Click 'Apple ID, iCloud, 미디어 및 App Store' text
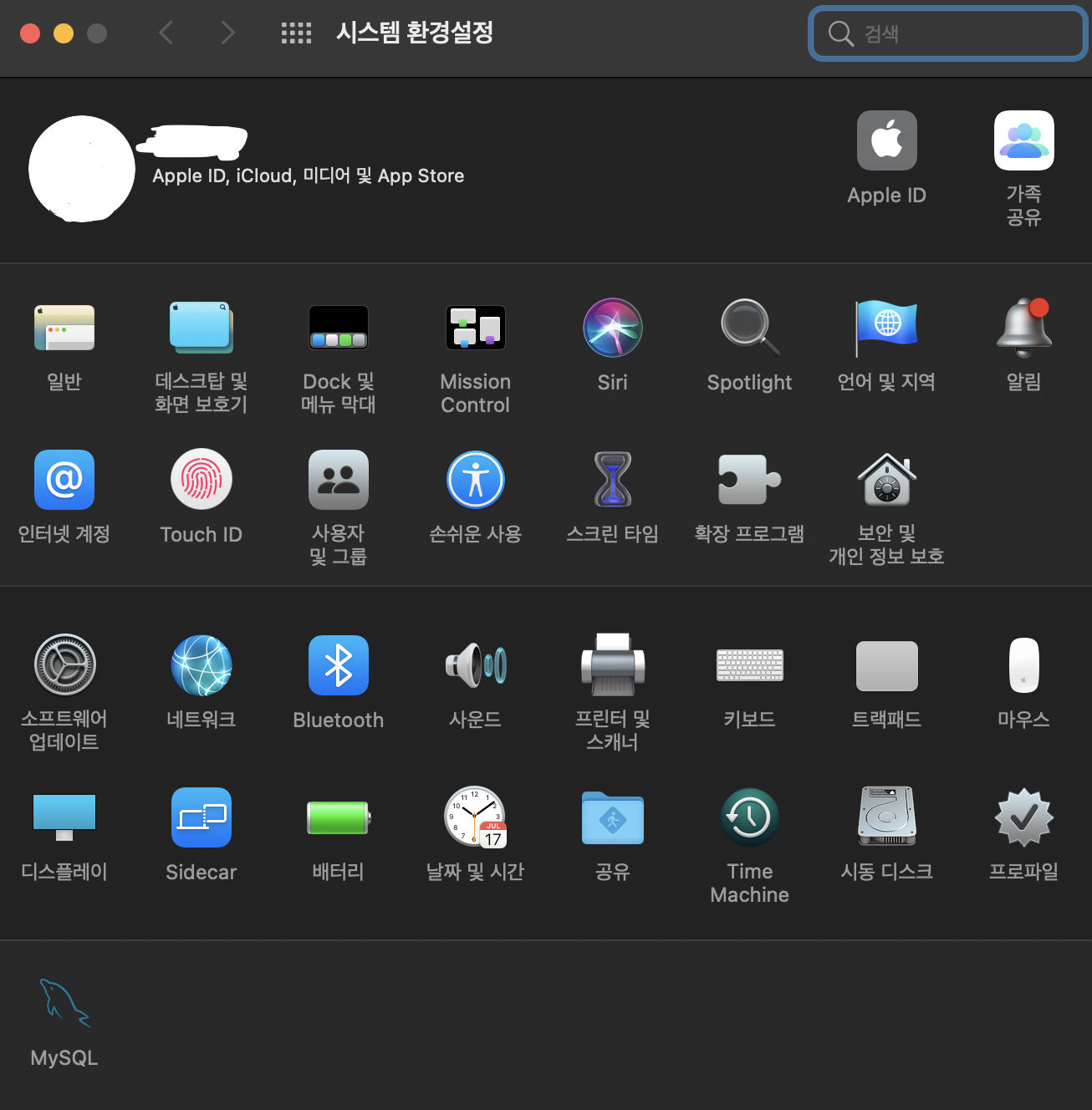 click(x=309, y=176)
